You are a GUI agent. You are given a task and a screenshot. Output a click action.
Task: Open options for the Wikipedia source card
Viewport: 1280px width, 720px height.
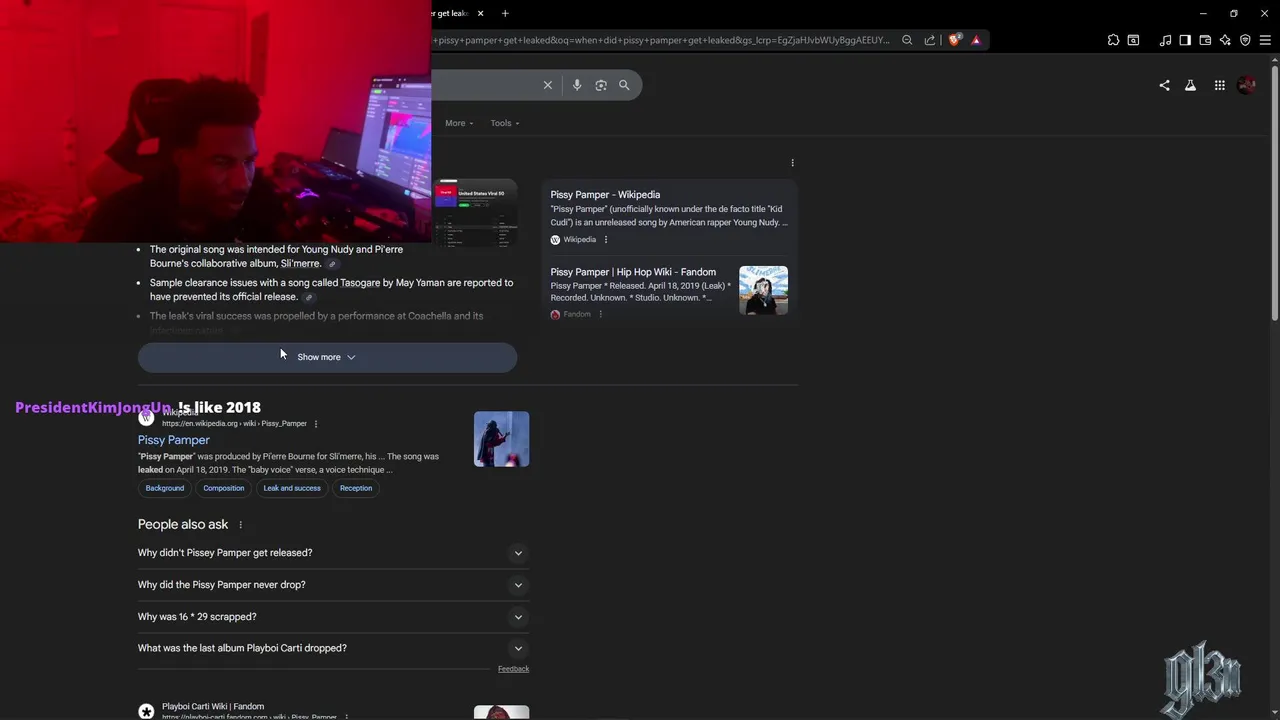606,240
